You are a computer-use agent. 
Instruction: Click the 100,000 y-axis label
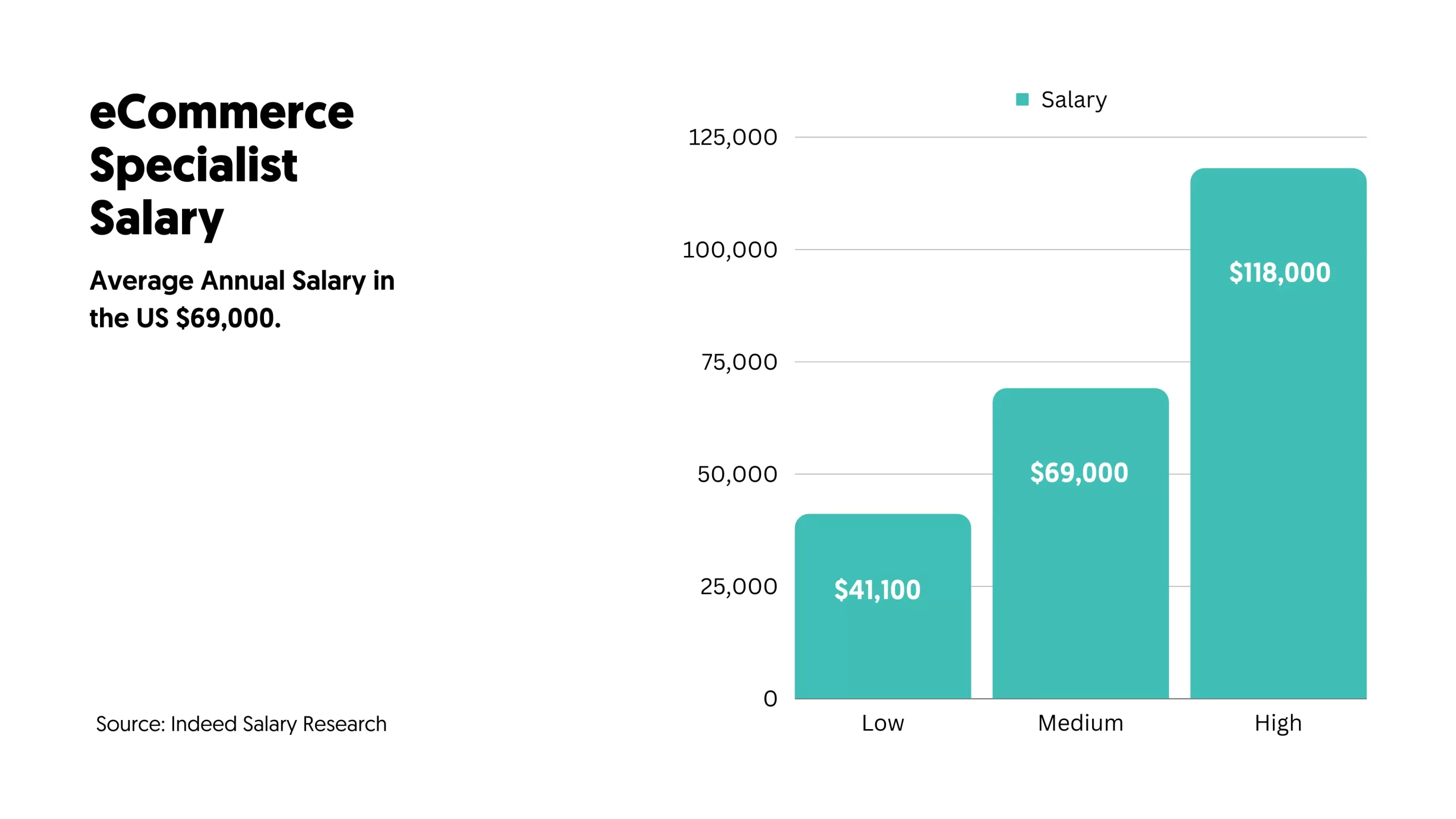pyautogui.click(x=730, y=250)
